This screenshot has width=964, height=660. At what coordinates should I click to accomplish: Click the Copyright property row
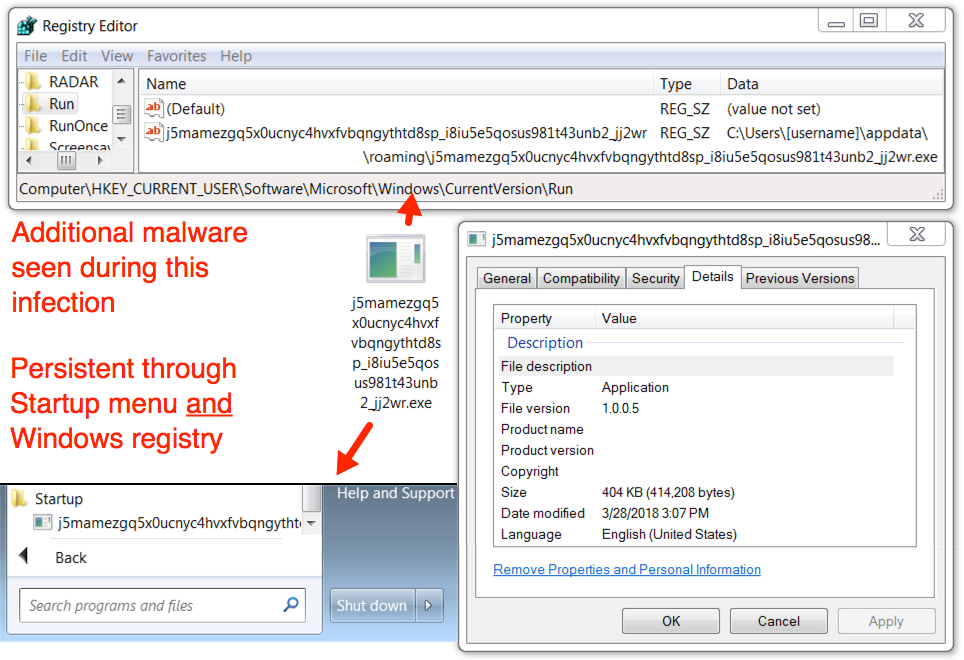(x=696, y=471)
